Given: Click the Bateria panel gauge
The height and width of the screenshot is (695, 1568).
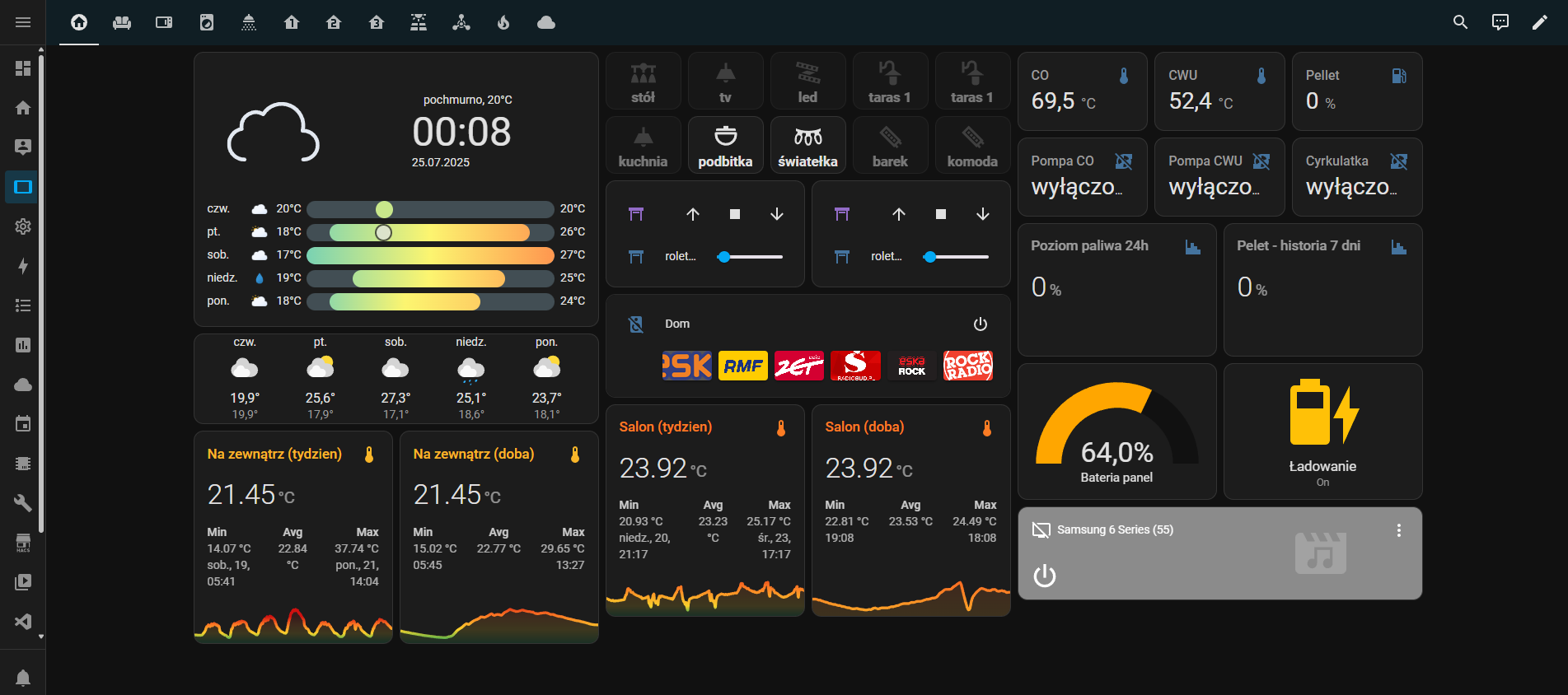Looking at the screenshot, I should (x=1116, y=431).
